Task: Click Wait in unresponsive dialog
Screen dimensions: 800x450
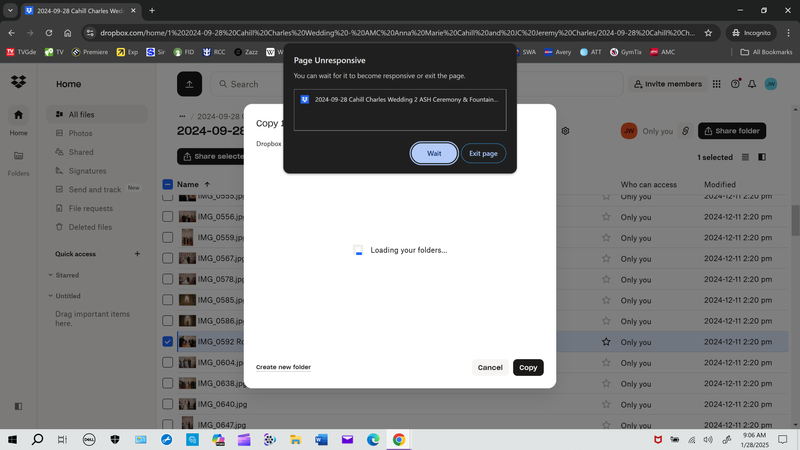Action: coord(434,154)
